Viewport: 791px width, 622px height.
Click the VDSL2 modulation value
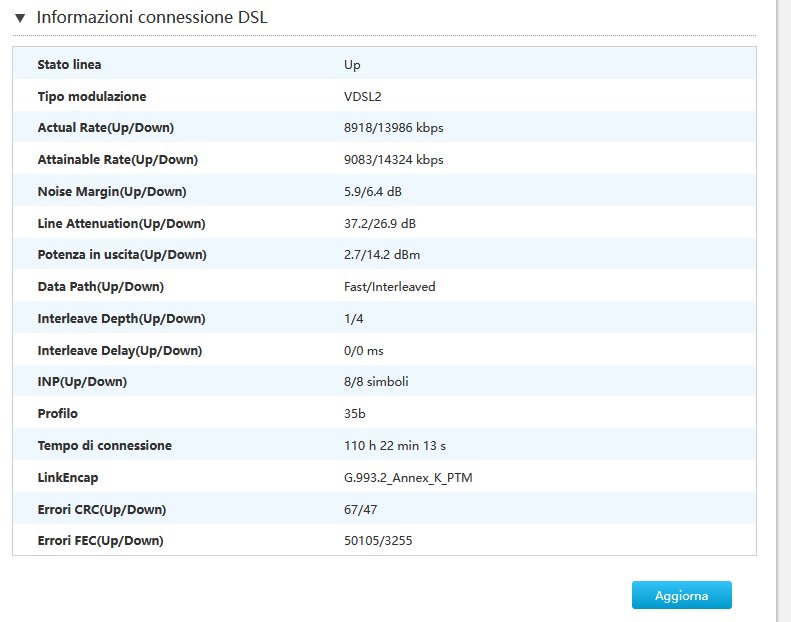click(361, 97)
